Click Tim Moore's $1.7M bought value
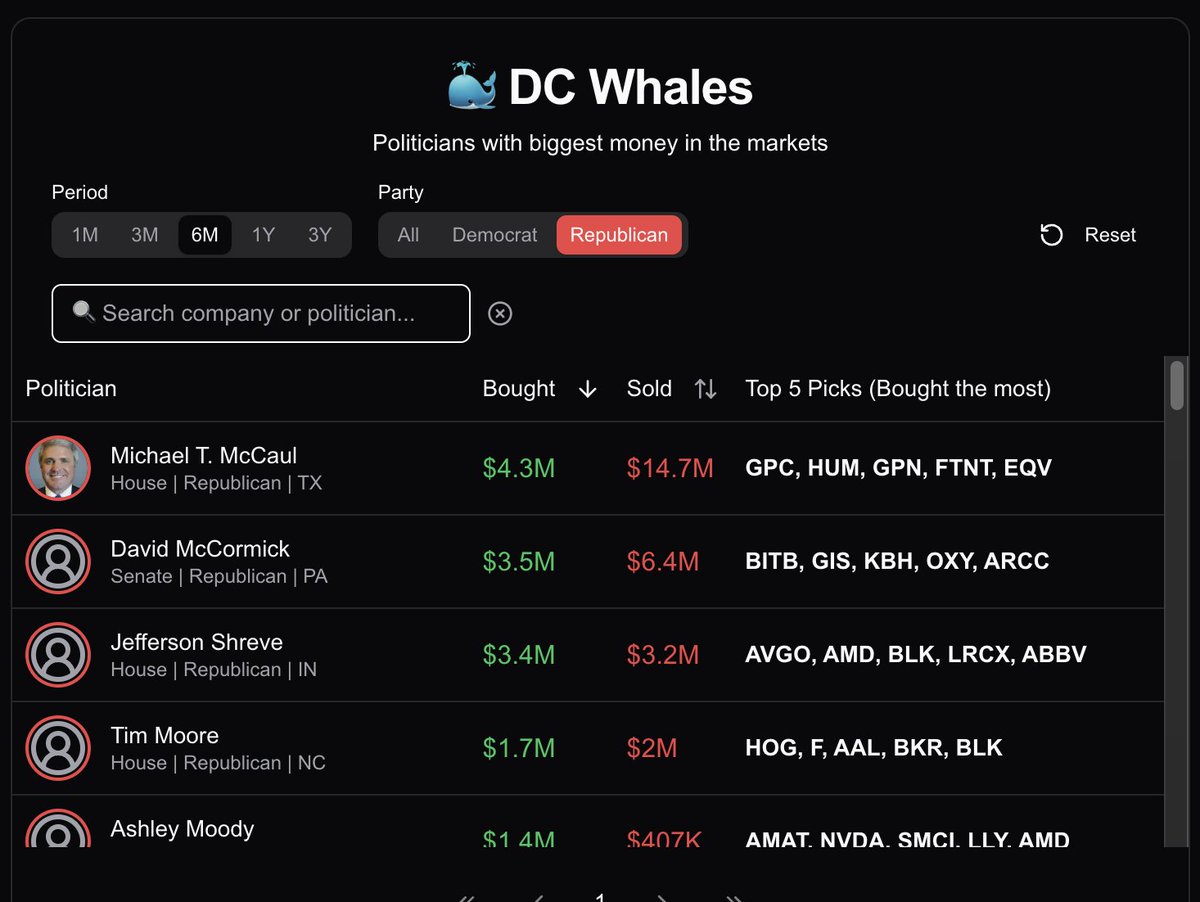This screenshot has height=902, width=1200. 519,748
